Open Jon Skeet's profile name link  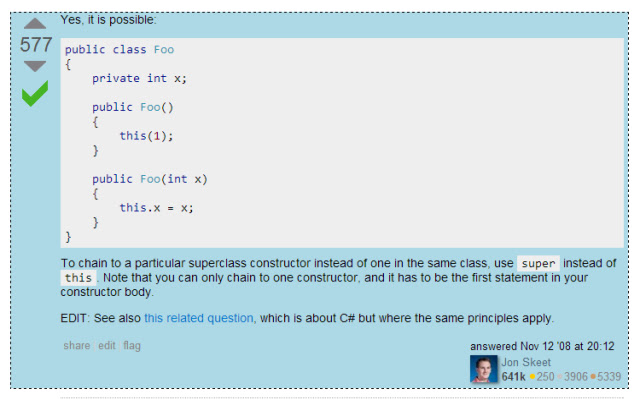point(526,362)
